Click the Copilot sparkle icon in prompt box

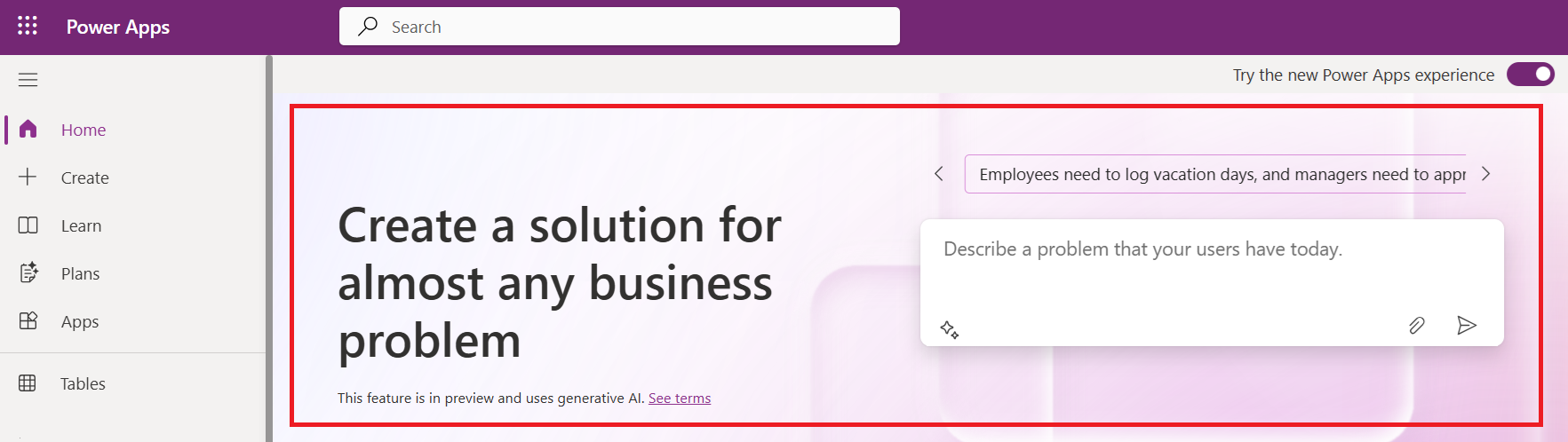[x=949, y=330]
